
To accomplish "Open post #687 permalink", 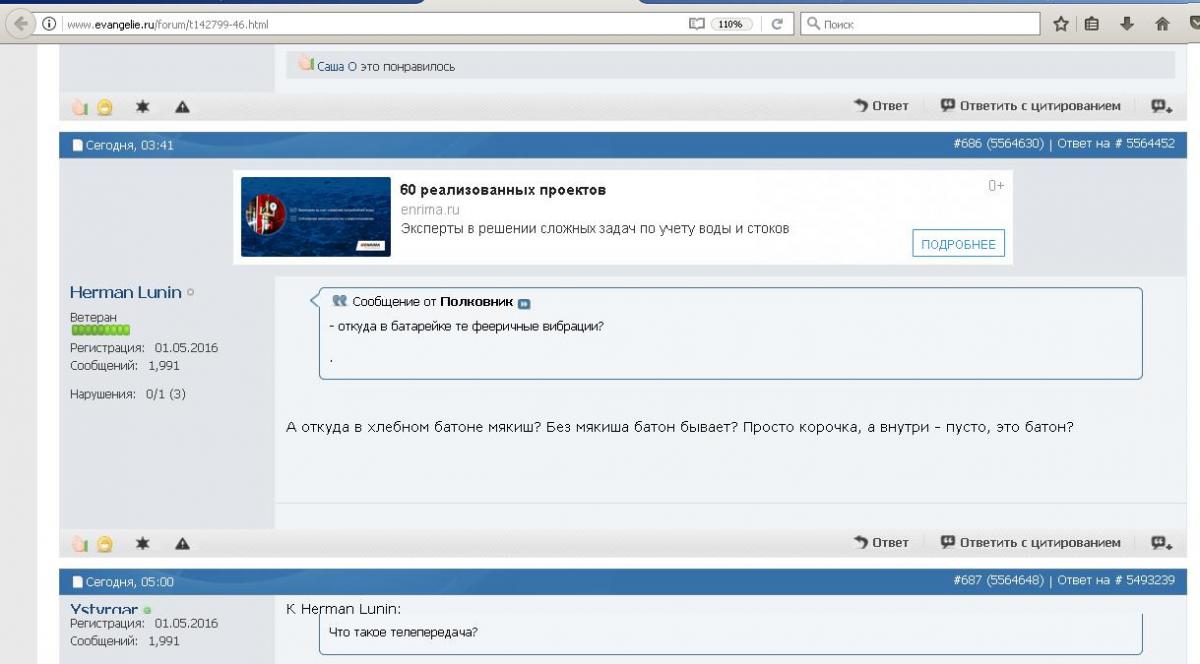I will (967, 581).
